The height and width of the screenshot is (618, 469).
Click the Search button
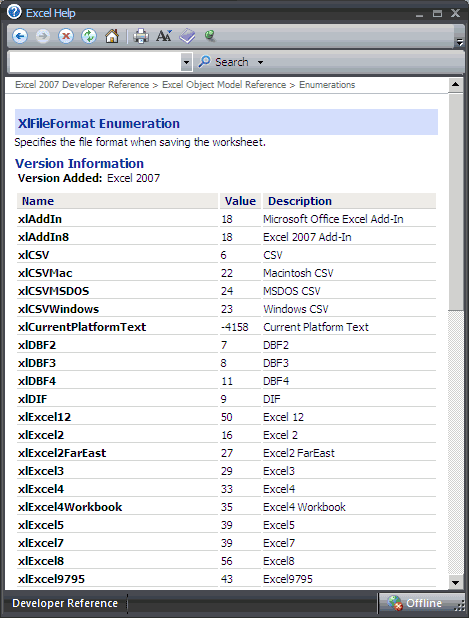tap(223, 62)
